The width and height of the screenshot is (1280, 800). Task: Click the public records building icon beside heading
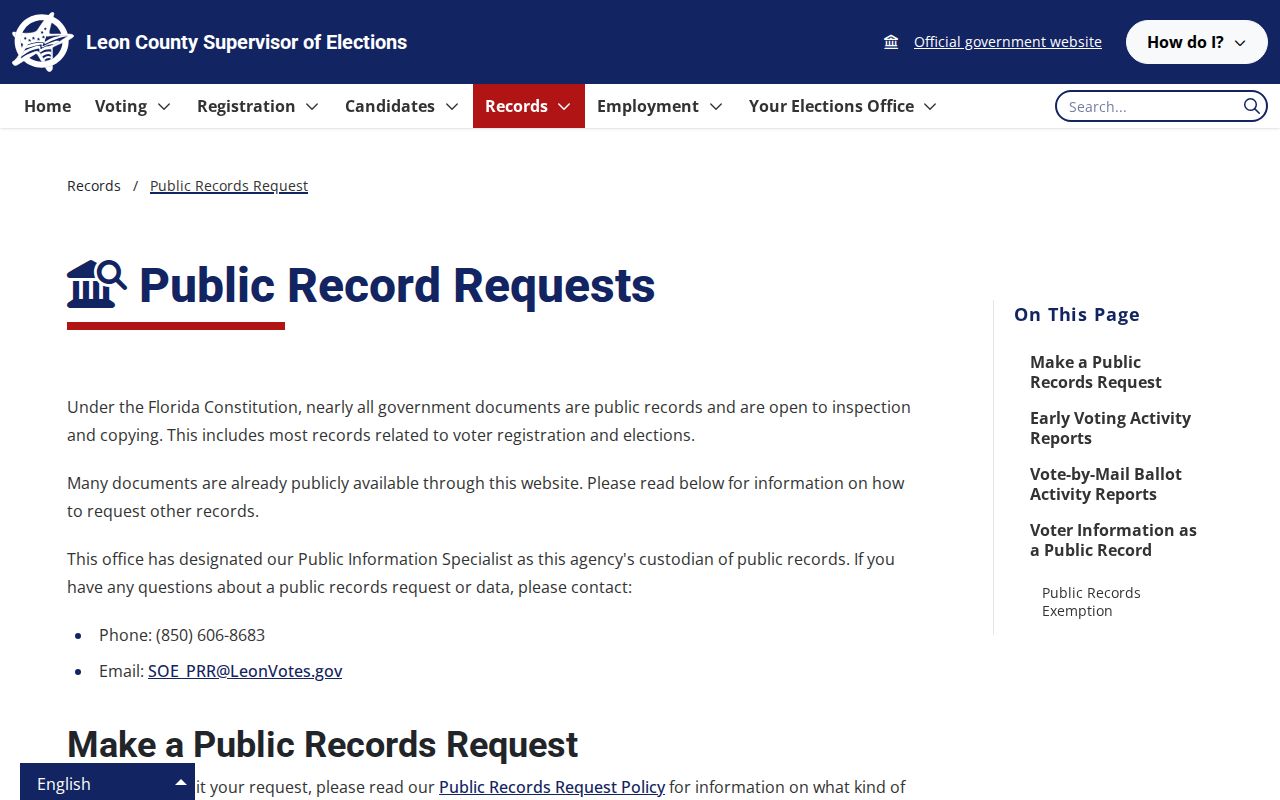pos(97,284)
